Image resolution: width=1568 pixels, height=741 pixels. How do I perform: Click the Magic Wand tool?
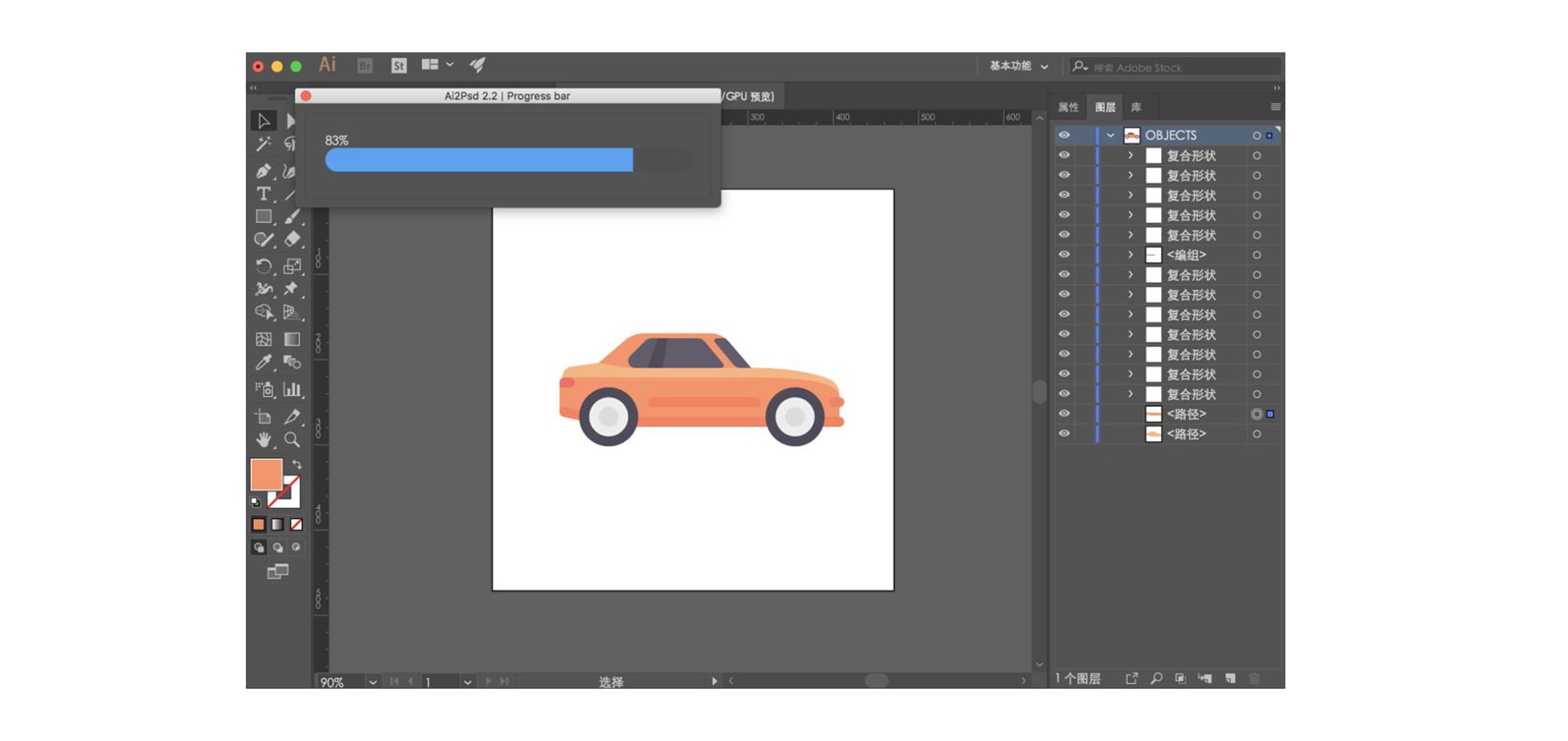click(263, 145)
